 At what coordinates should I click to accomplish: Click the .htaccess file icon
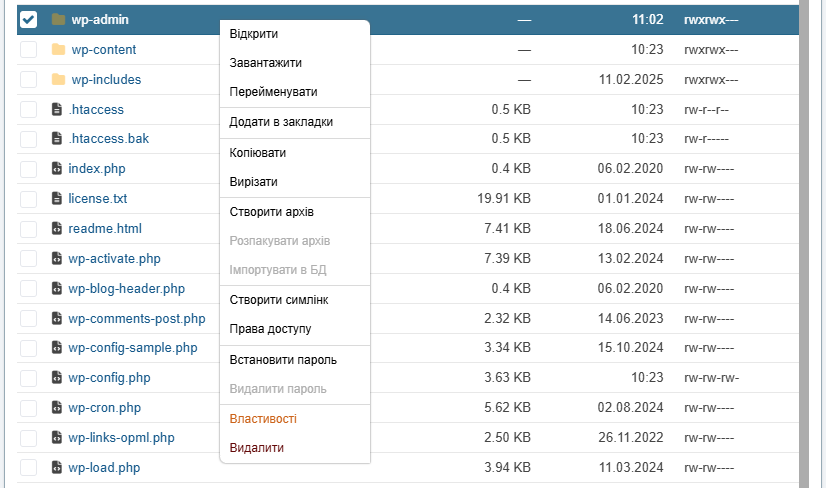tap(58, 109)
